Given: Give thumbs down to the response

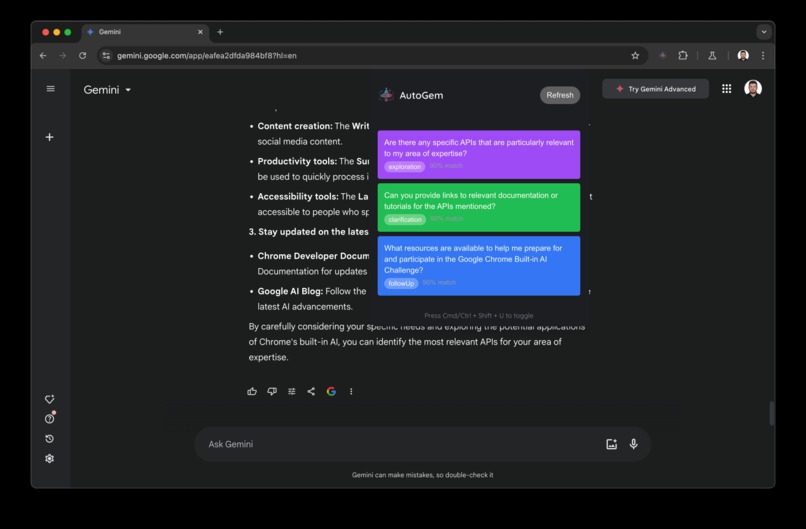Looking at the screenshot, I should 272,392.
